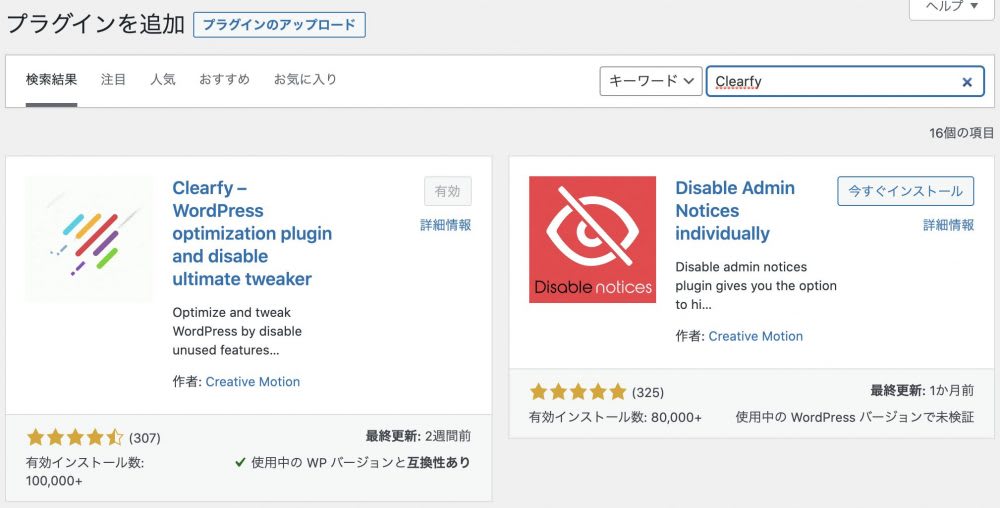This screenshot has width=1000, height=508.
Task: Click 最終更新: 2週間前 text on Clearfy
Action: [418, 436]
